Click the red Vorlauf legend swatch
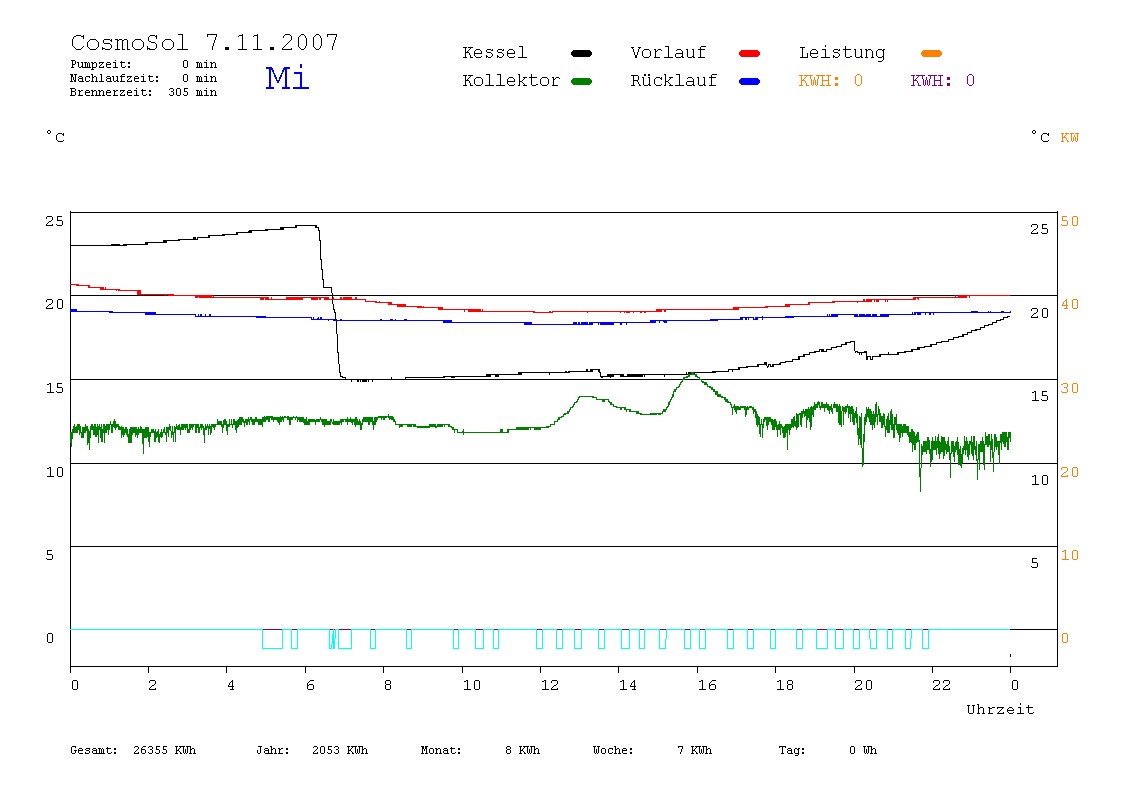This screenshot has height=812, width=1148. [750, 53]
